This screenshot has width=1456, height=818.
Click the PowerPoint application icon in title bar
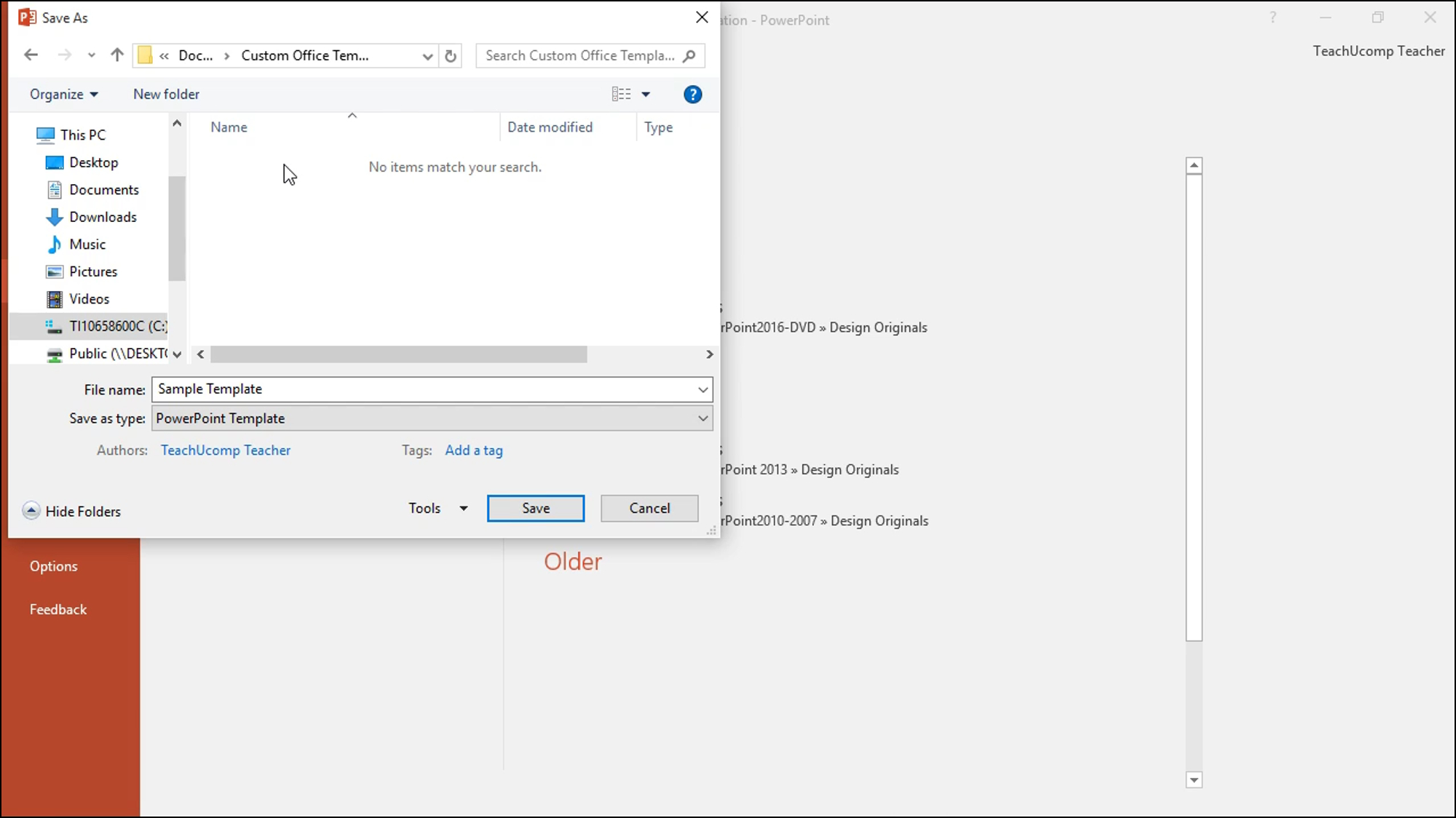tap(27, 17)
